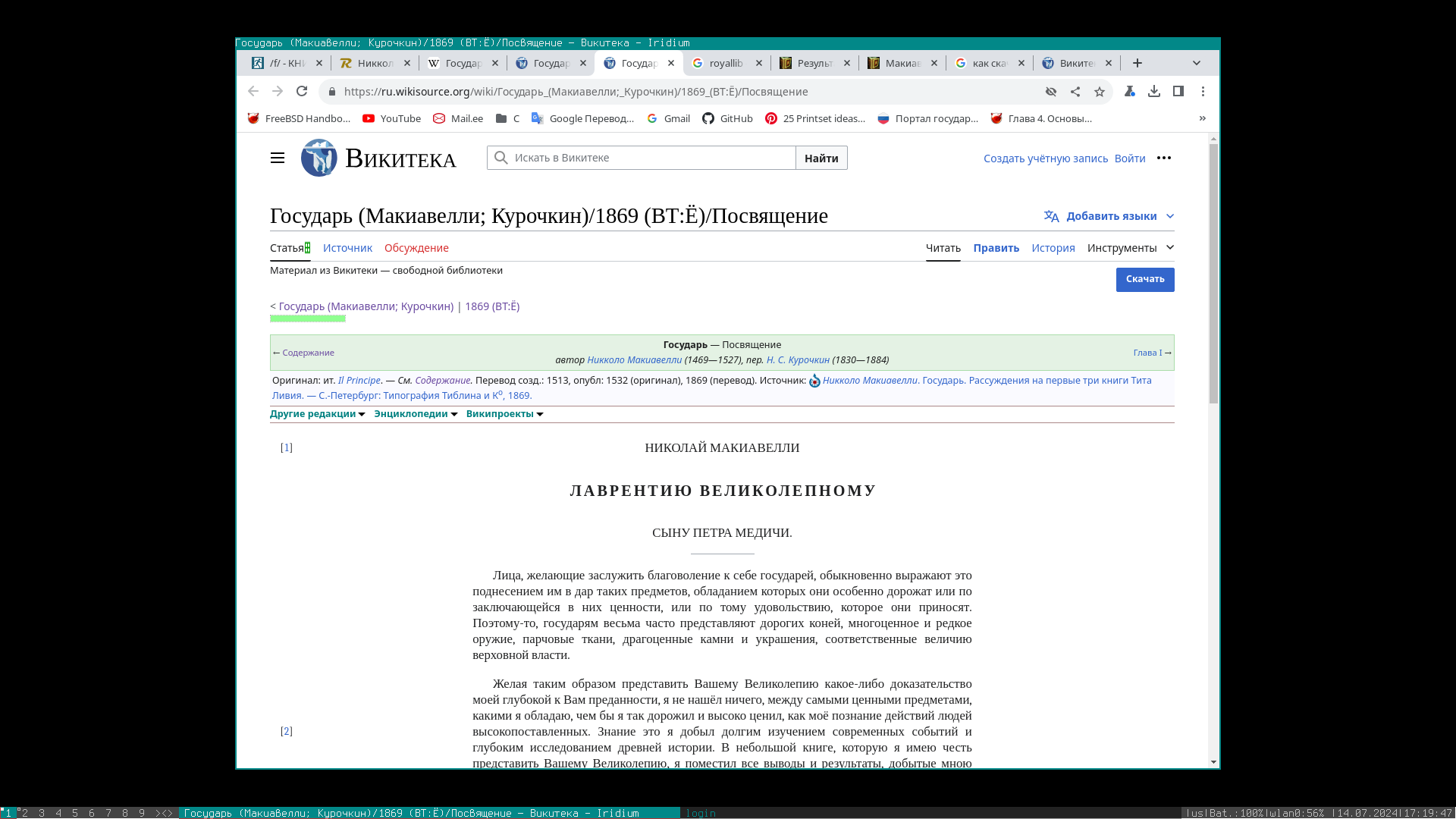Switch to the Источник tab
This screenshot has width=1456, height=819.
[x=347, y=248]
